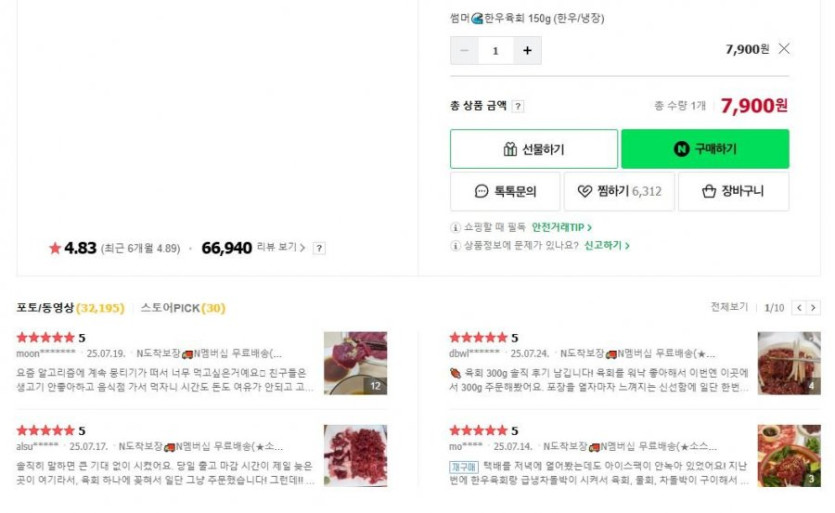Click the quantity input field
Screen dimensions: 835x513
(495, 50)
